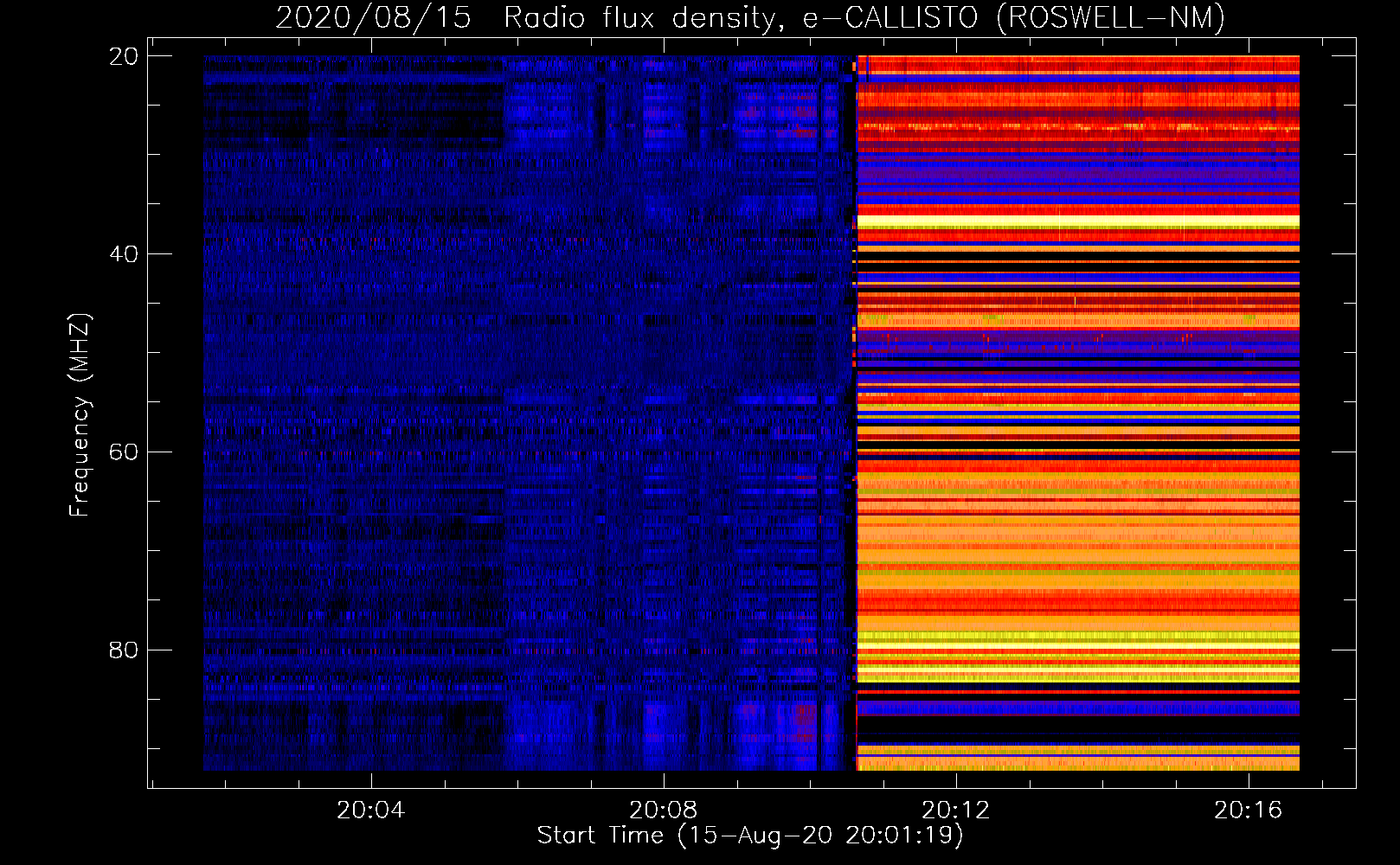Image resolution: width=1400 pixels, height=865 pixels.
Task: Click the 40 frequency tick label
Action: 124,254
